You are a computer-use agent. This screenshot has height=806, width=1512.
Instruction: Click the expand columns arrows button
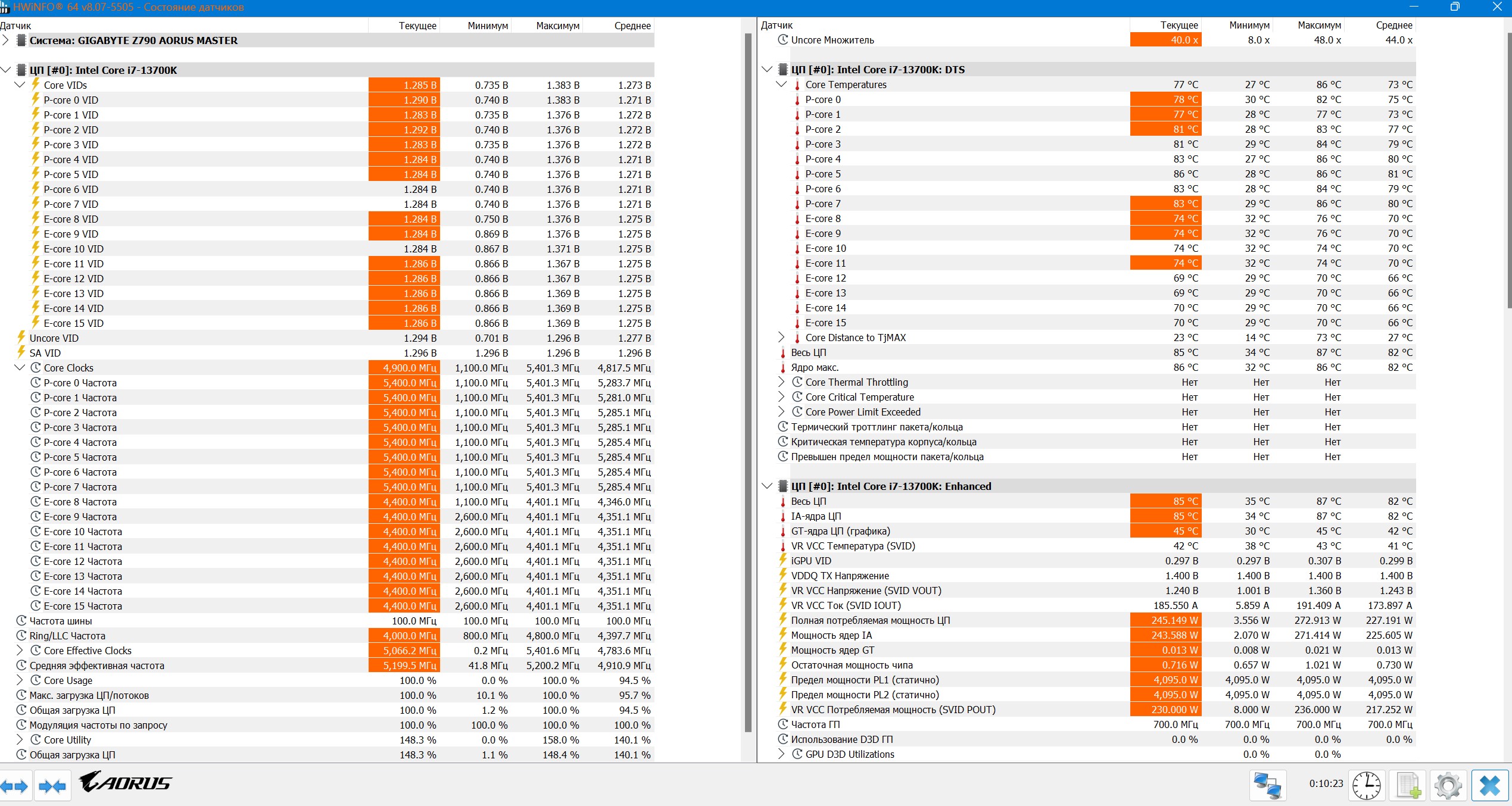(15, 786)
